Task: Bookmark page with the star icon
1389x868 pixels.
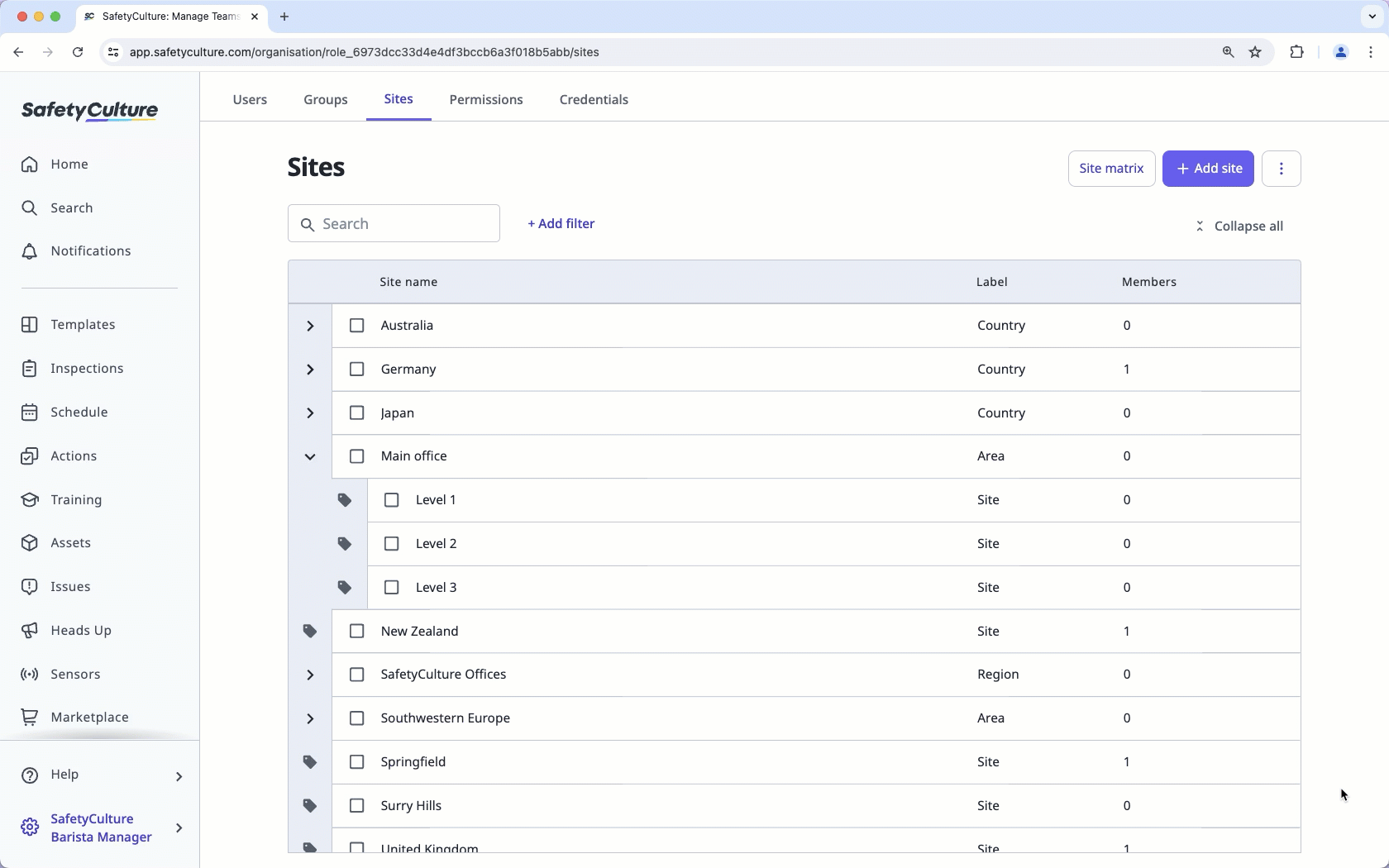Action: [1256, 52]
